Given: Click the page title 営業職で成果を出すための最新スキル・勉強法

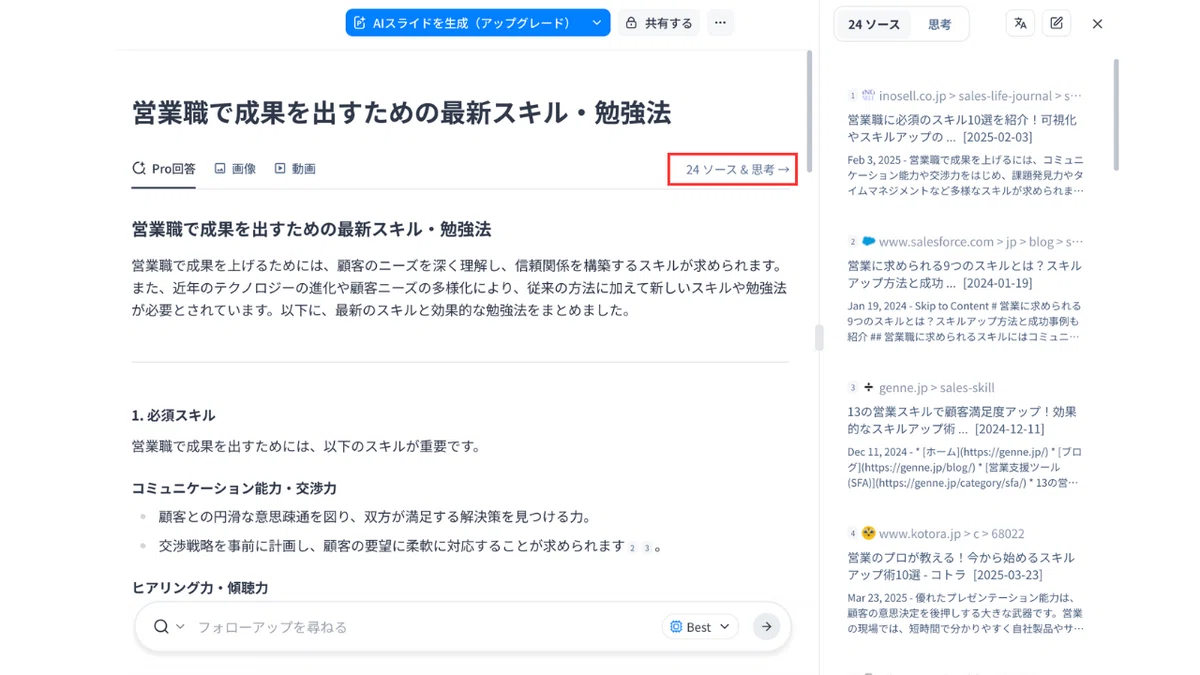Looking at the screenshot, I should 401,112.
